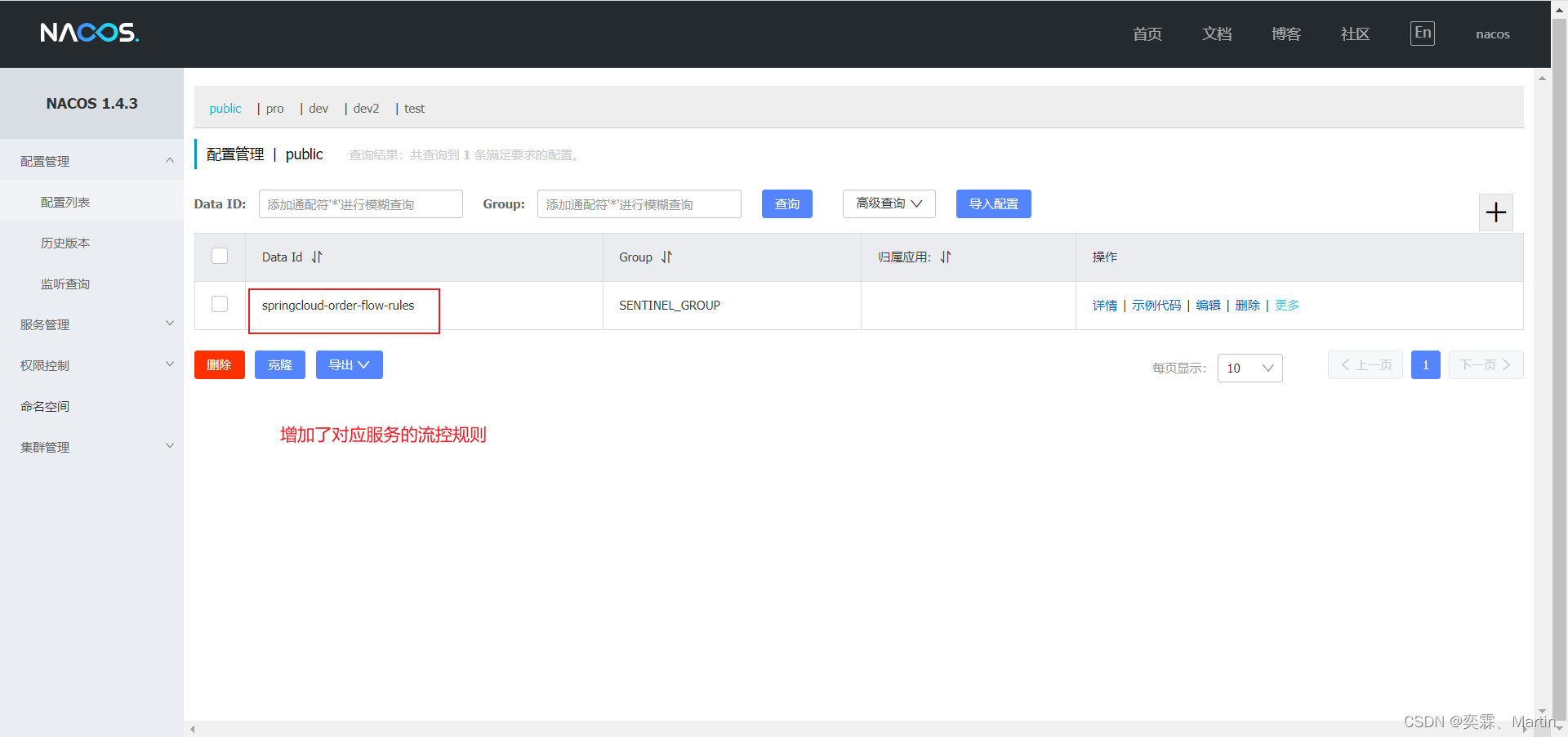1568x737 pixels.
Task: Go to previous page 上一页
Action: (1365, 365)
